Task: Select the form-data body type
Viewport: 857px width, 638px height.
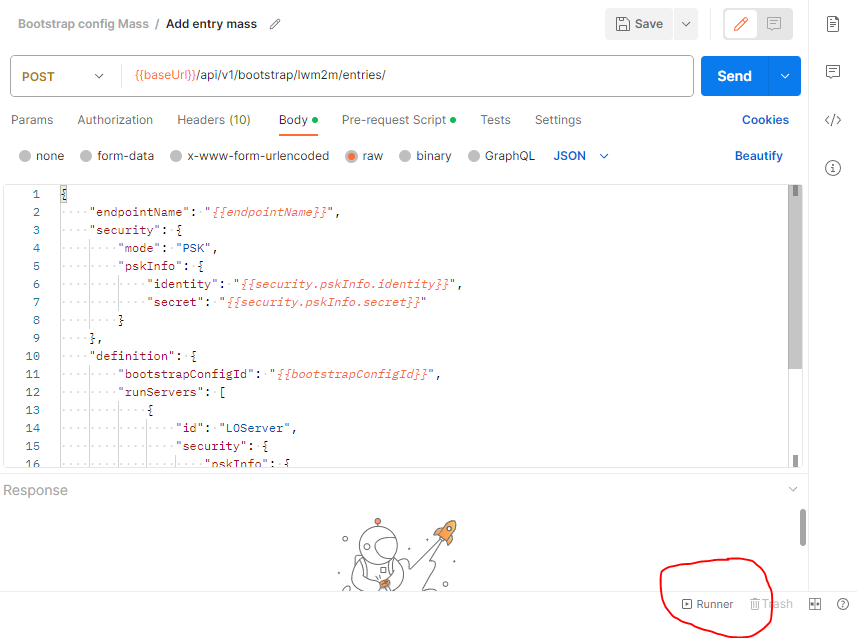Action: click(x=117, y=156)
